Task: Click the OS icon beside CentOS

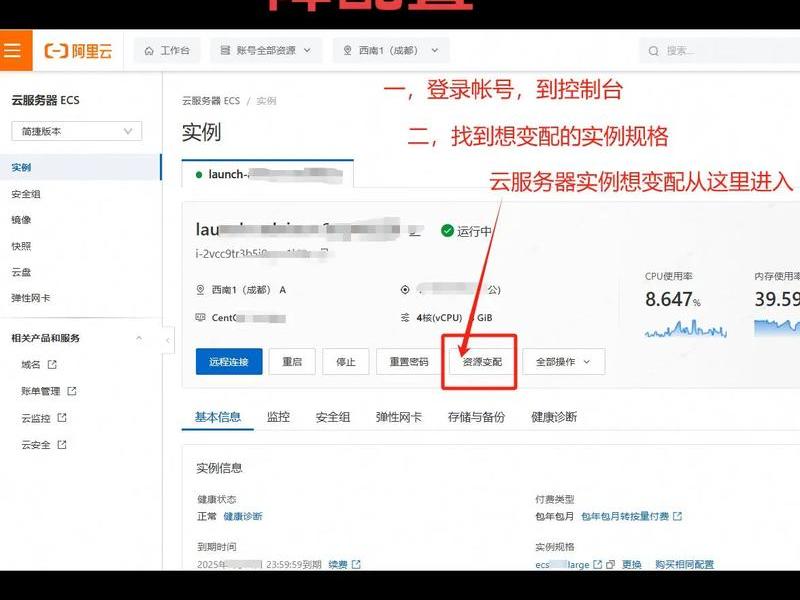Action: [201, 317]
